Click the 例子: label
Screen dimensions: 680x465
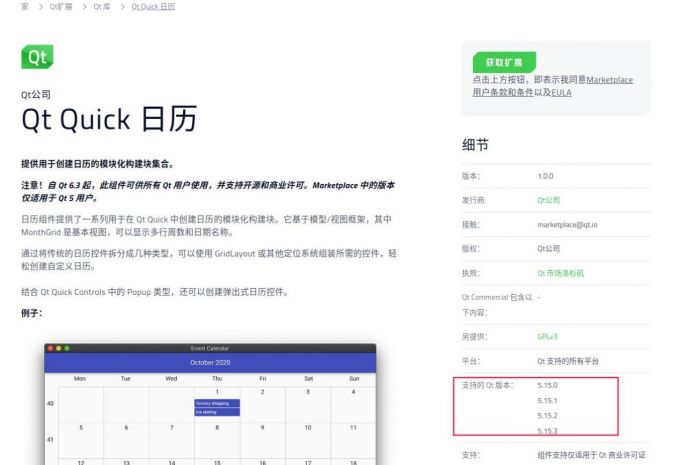[x=32, y=313]
